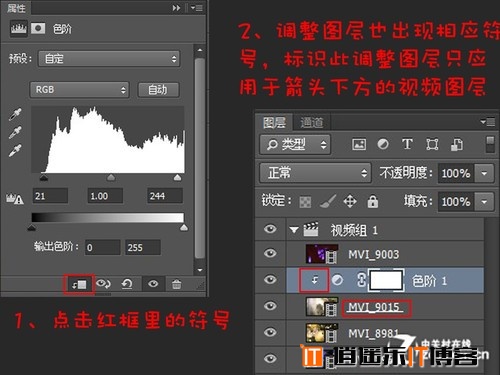
Task: Filter layers by pixel image icon
Action: pyautogui.click(x=359, y=144)
